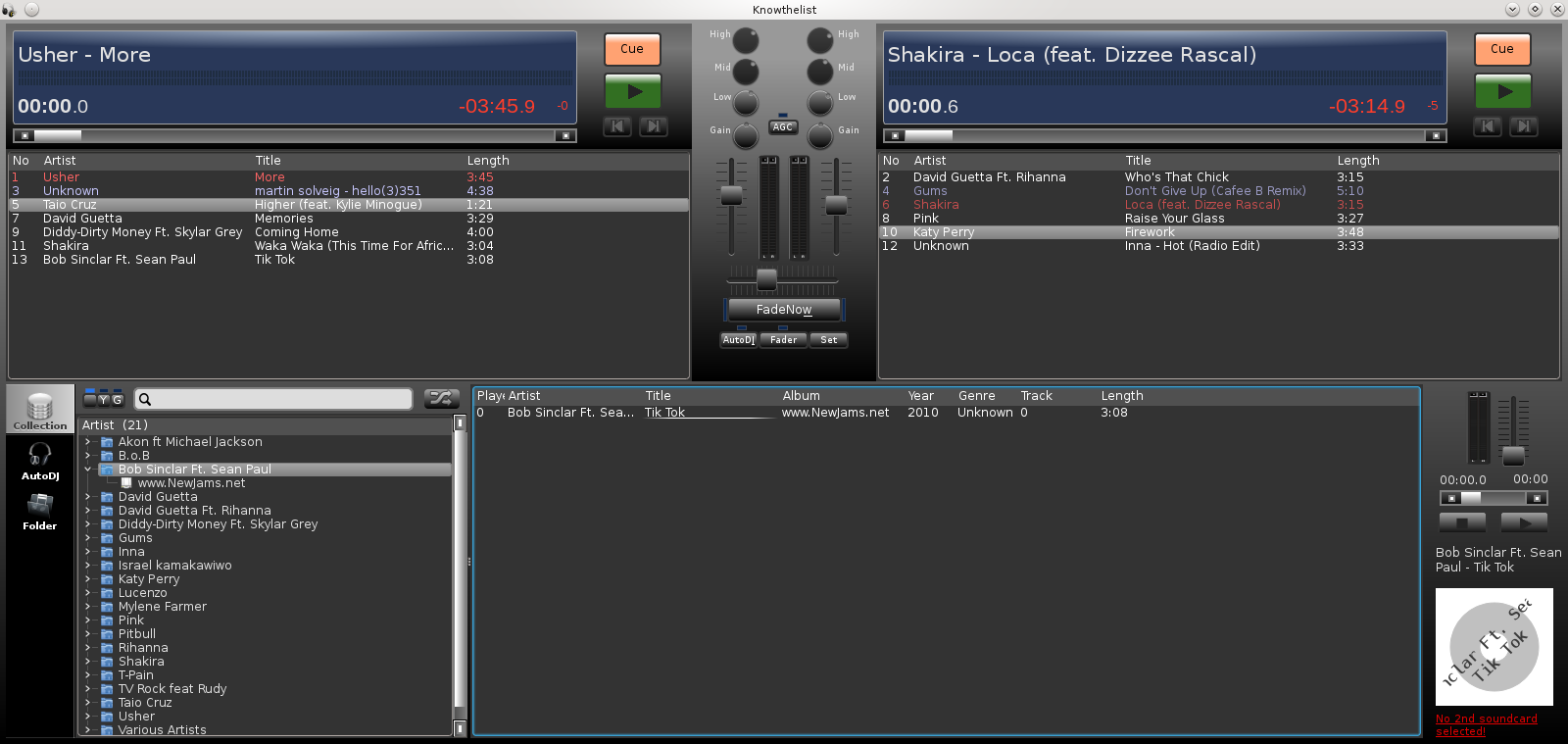Expand the B.o.B artist node
Image resolution: width=1568 pixels, height=744 pixels.
coord(87,456)
